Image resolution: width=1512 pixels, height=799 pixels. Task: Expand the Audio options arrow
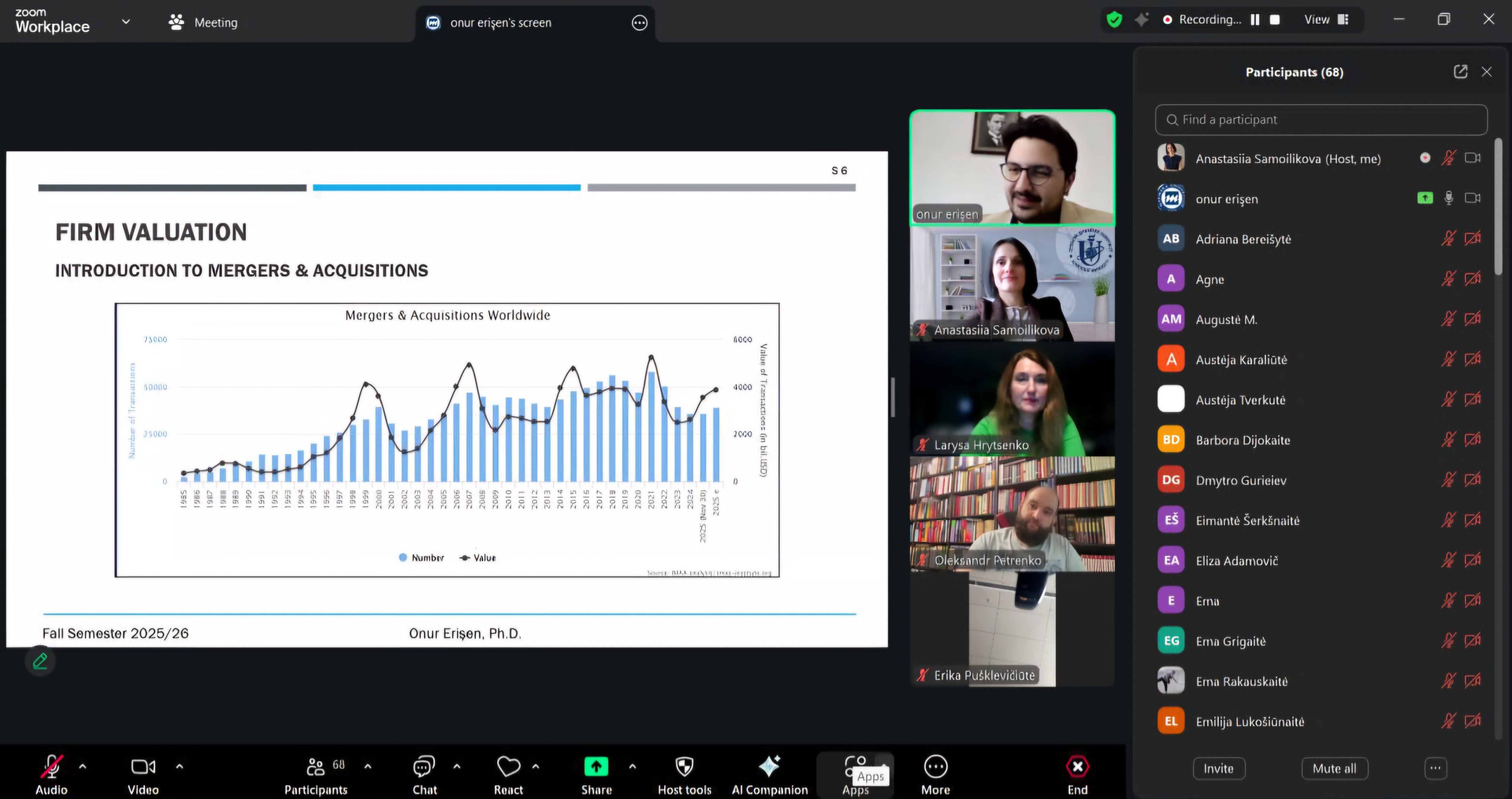83,767
